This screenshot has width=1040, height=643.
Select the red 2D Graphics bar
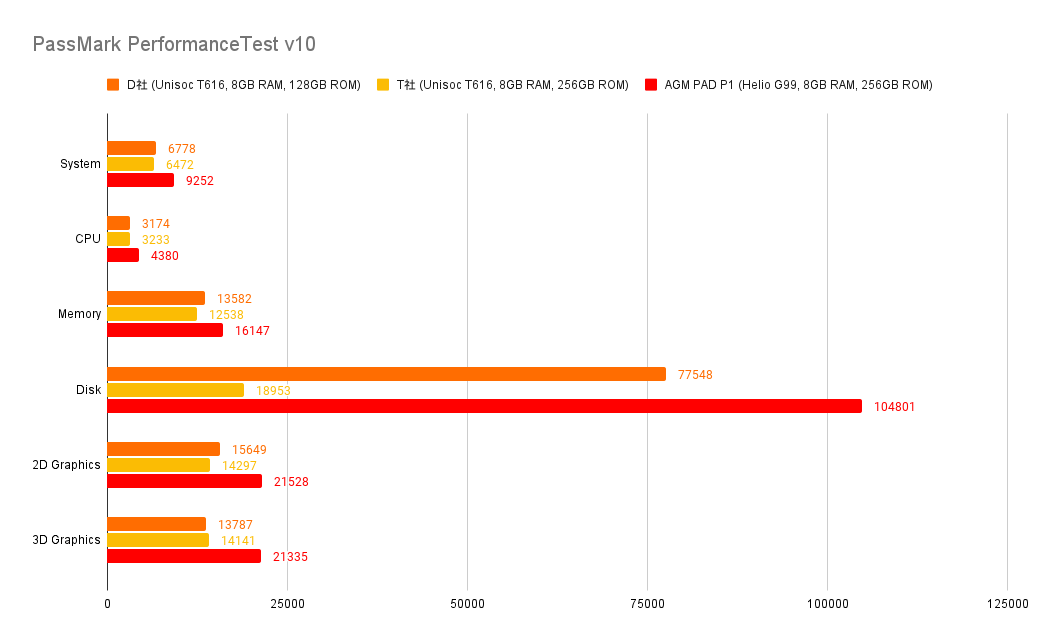tap(184, 481)
